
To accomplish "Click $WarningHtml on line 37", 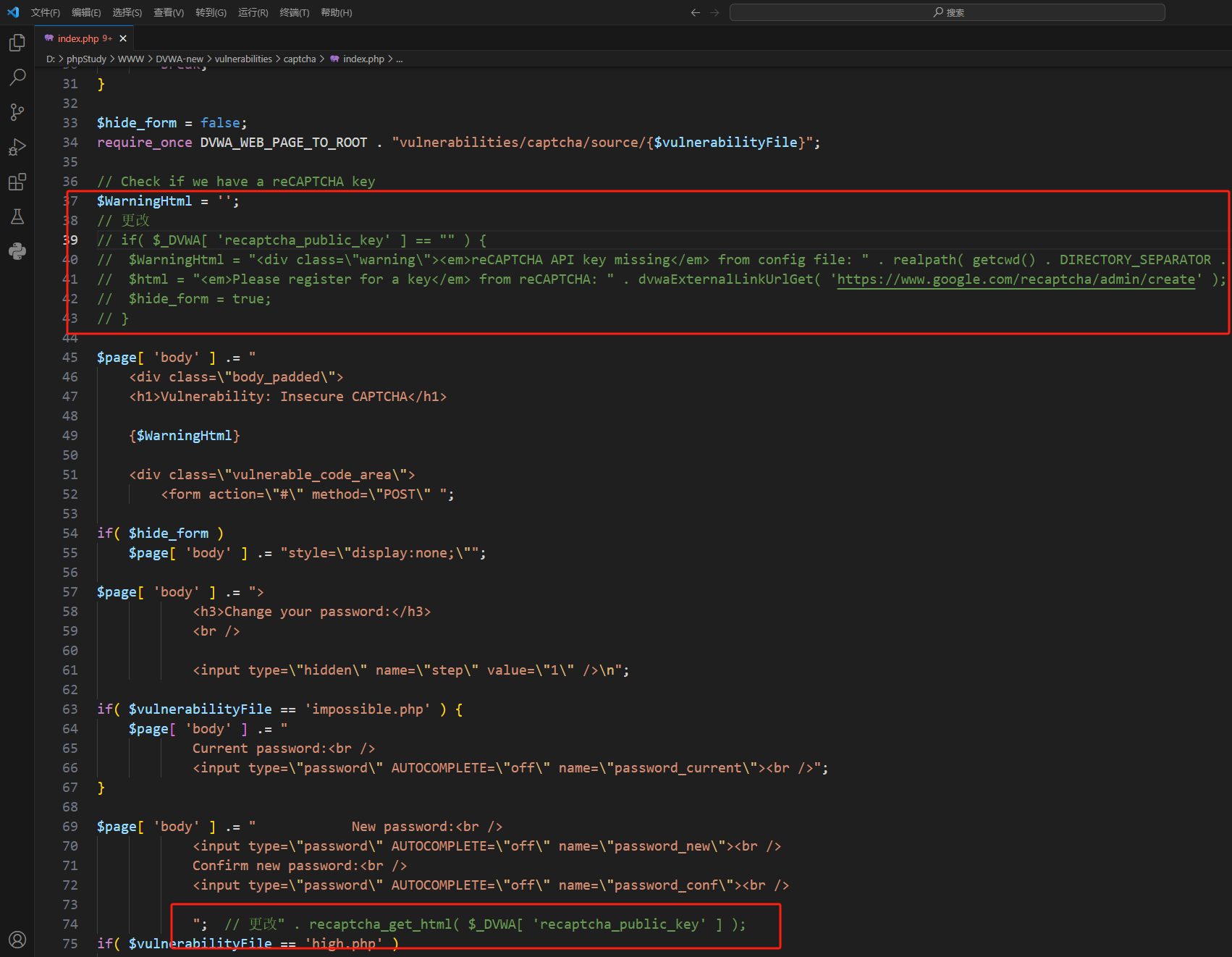I will (x=145, y=201).
